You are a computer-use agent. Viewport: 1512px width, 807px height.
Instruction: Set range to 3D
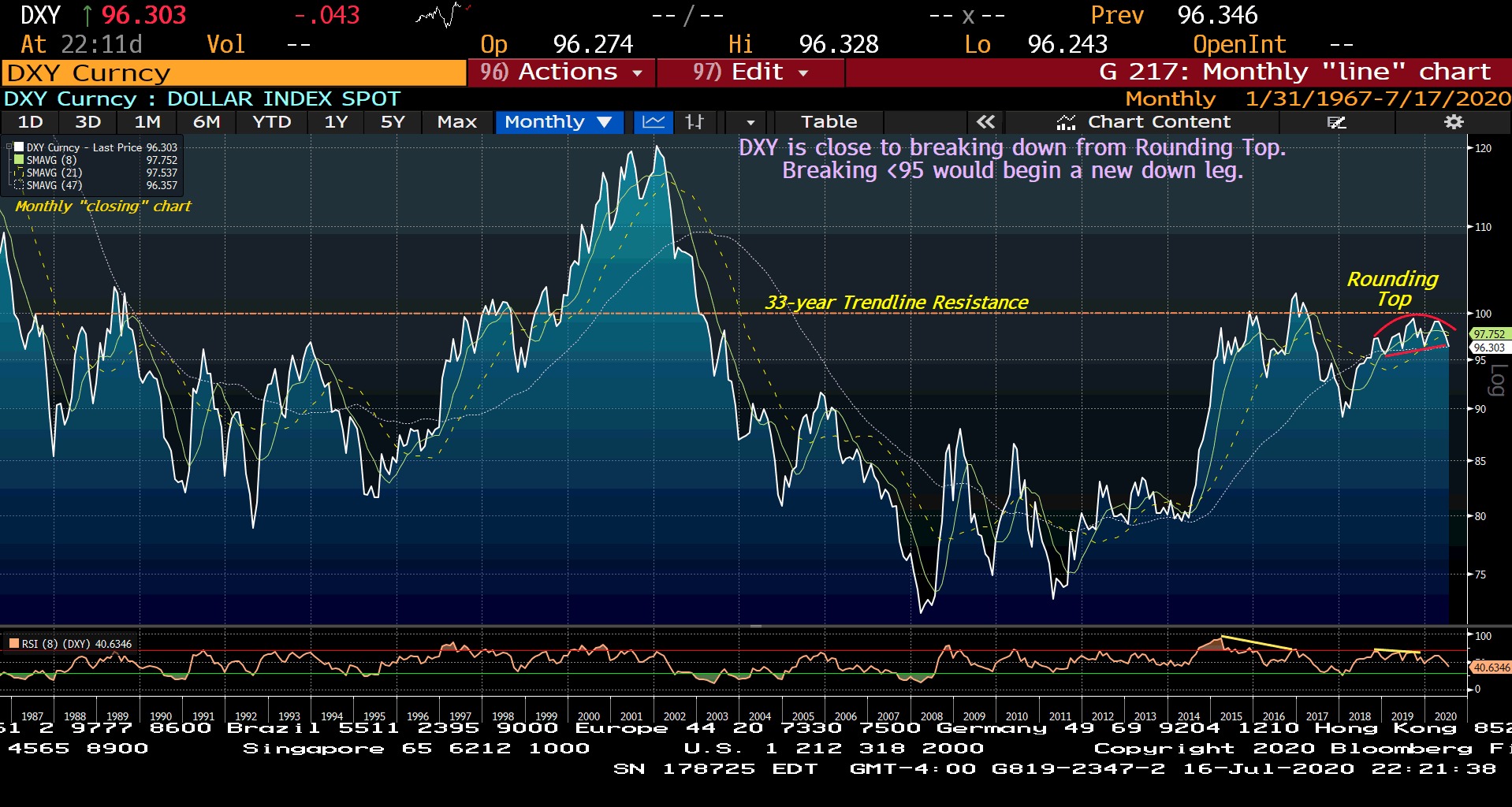point(88,122)
